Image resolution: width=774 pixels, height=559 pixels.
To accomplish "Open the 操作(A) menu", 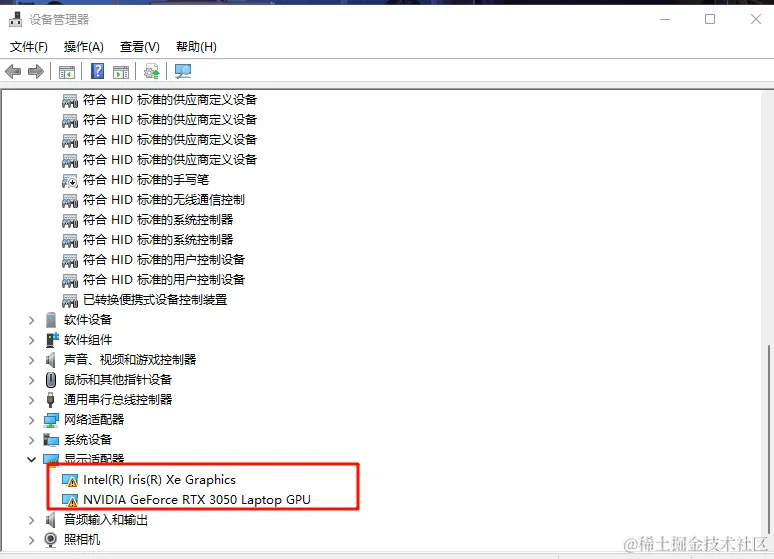I will (x=83, y=47).
